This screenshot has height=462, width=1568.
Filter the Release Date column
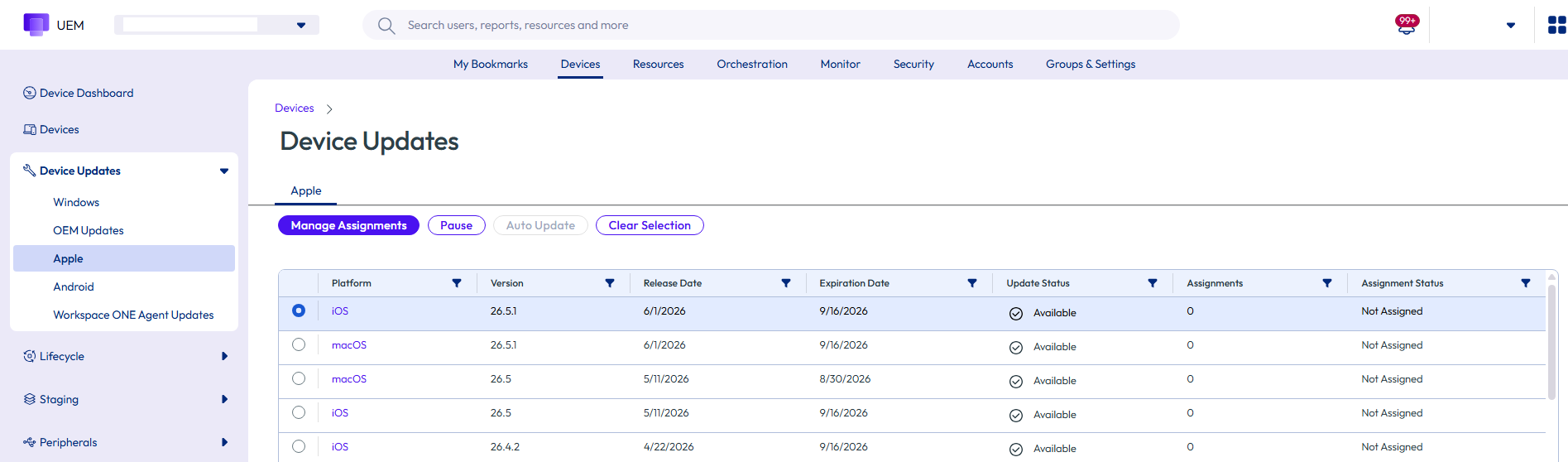click(x=786, y=283)
